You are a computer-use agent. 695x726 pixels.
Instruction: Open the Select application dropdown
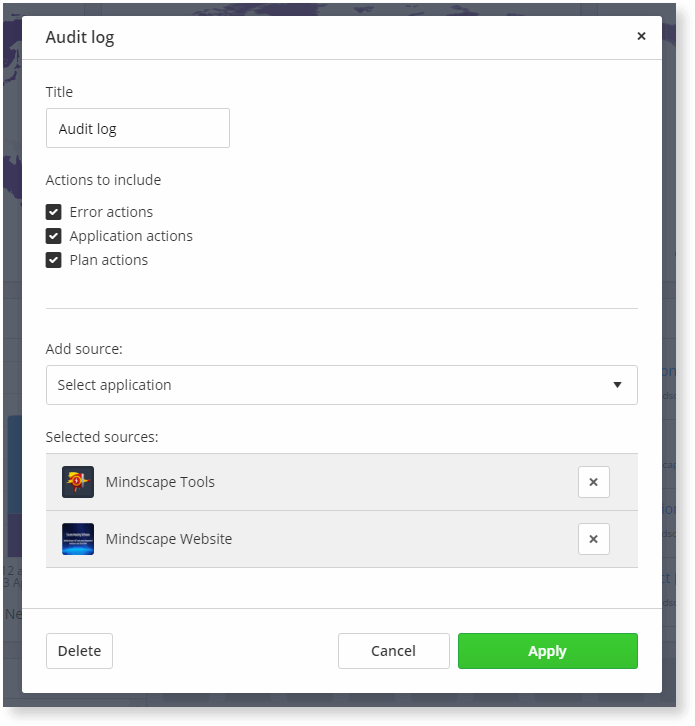tap(341, 385)
